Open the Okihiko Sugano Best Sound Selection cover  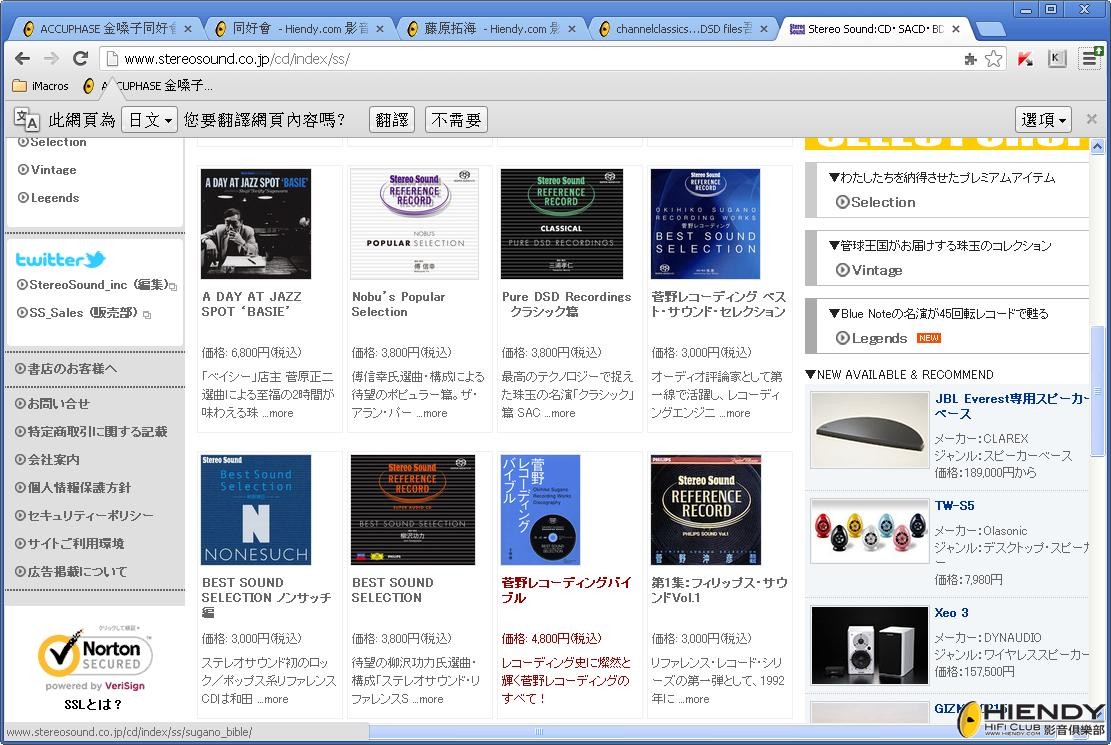706,224
